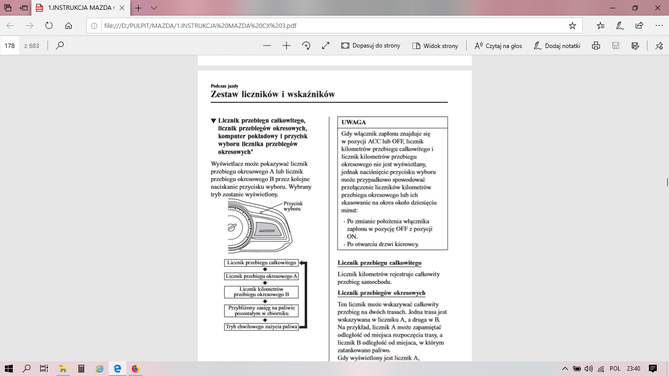The image size is (669, 376).
Task: Click Dodaj notatki button
Action: pos(557,46)
